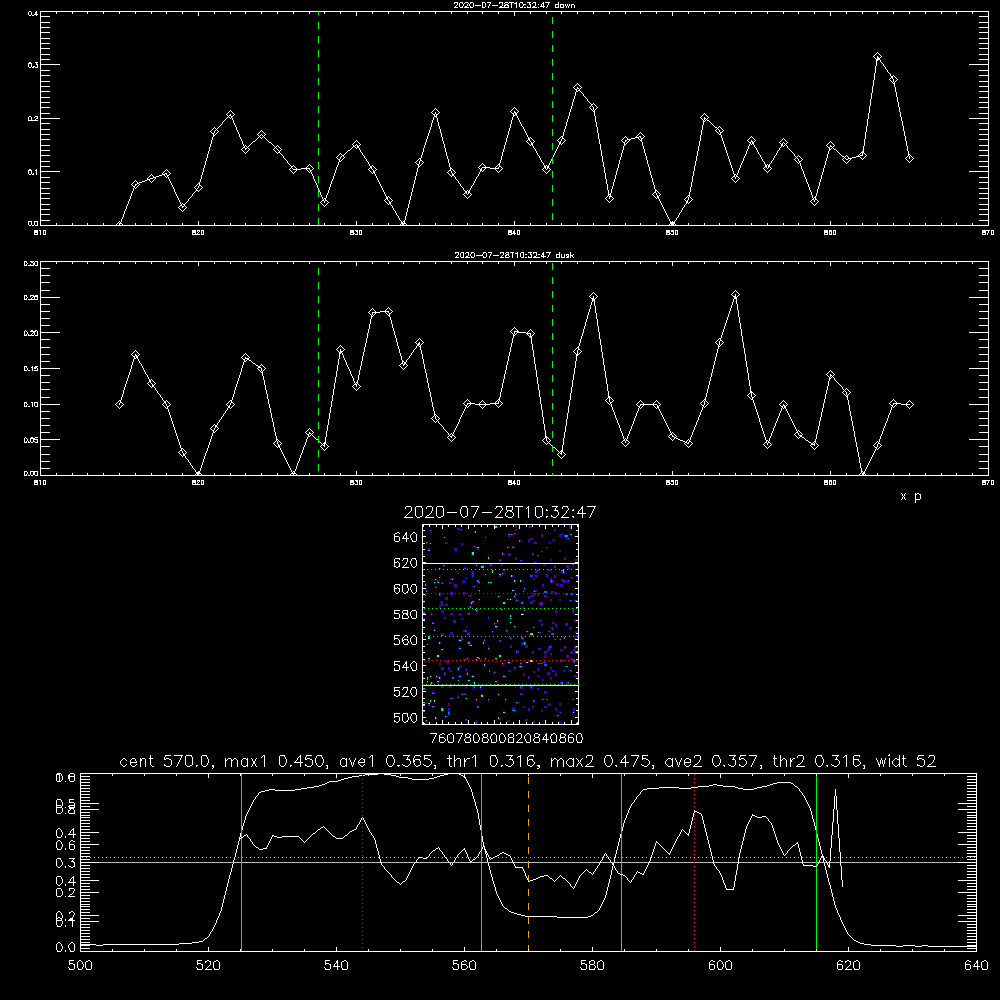This screenshot has width=1000, height=1000.
Task: Click the dawn plot title text
Action: [514, 5]
